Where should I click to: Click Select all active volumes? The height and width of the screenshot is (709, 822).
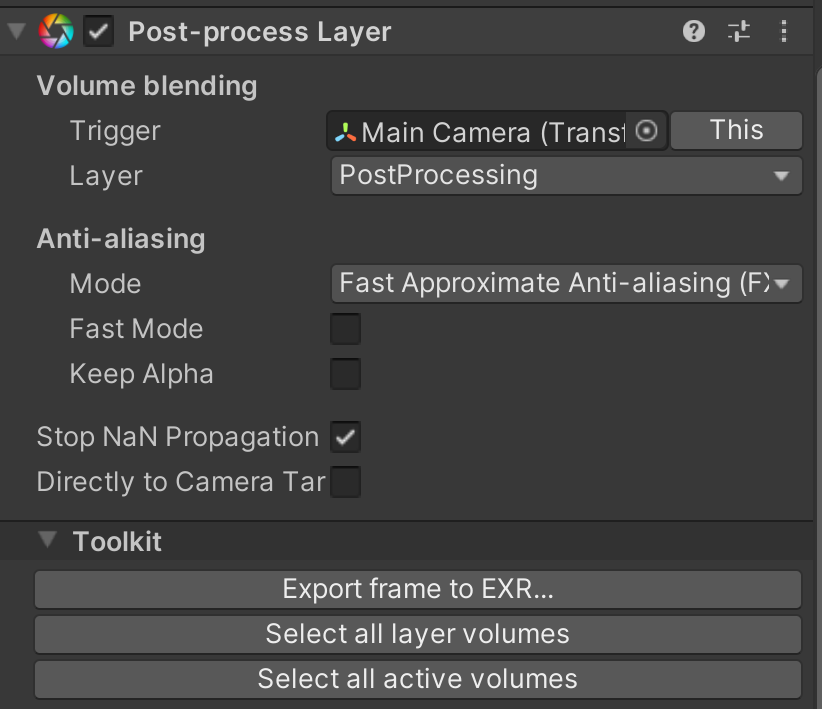418,679
